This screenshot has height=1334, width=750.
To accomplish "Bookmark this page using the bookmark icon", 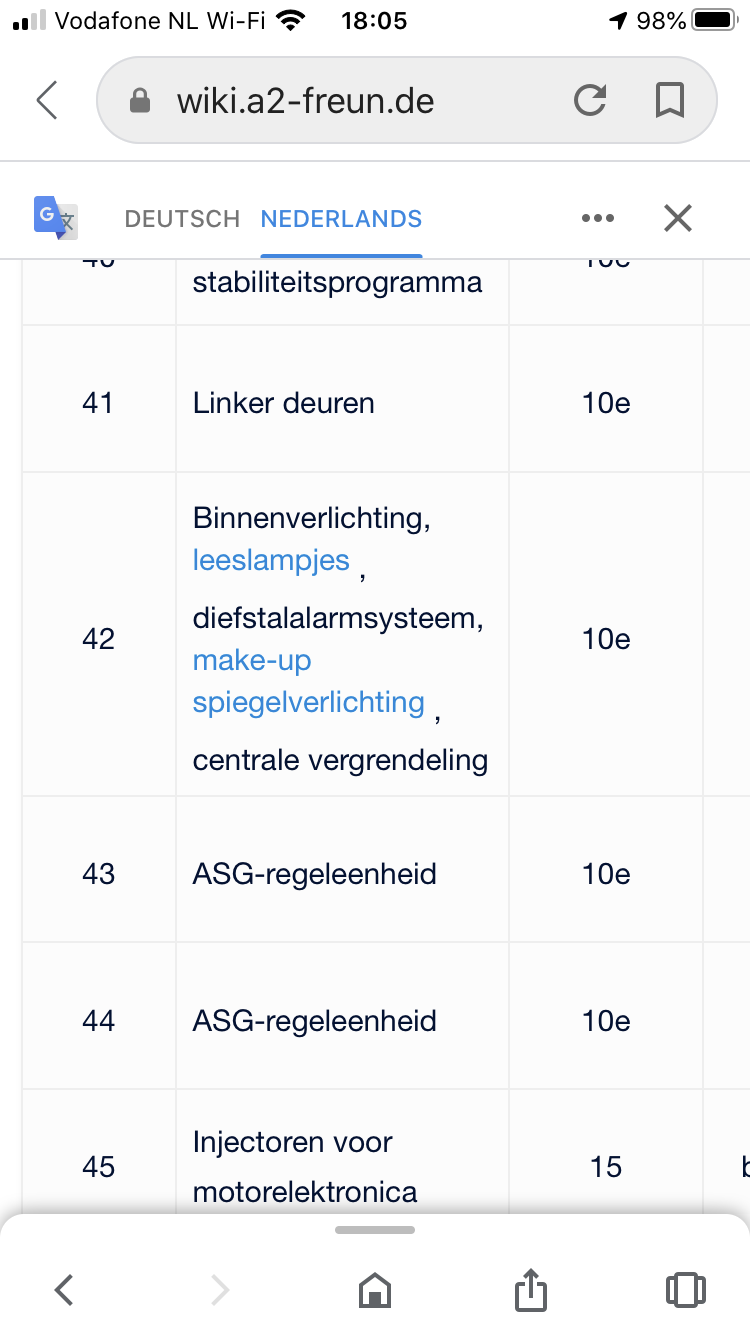I will (x=669, y=100).
